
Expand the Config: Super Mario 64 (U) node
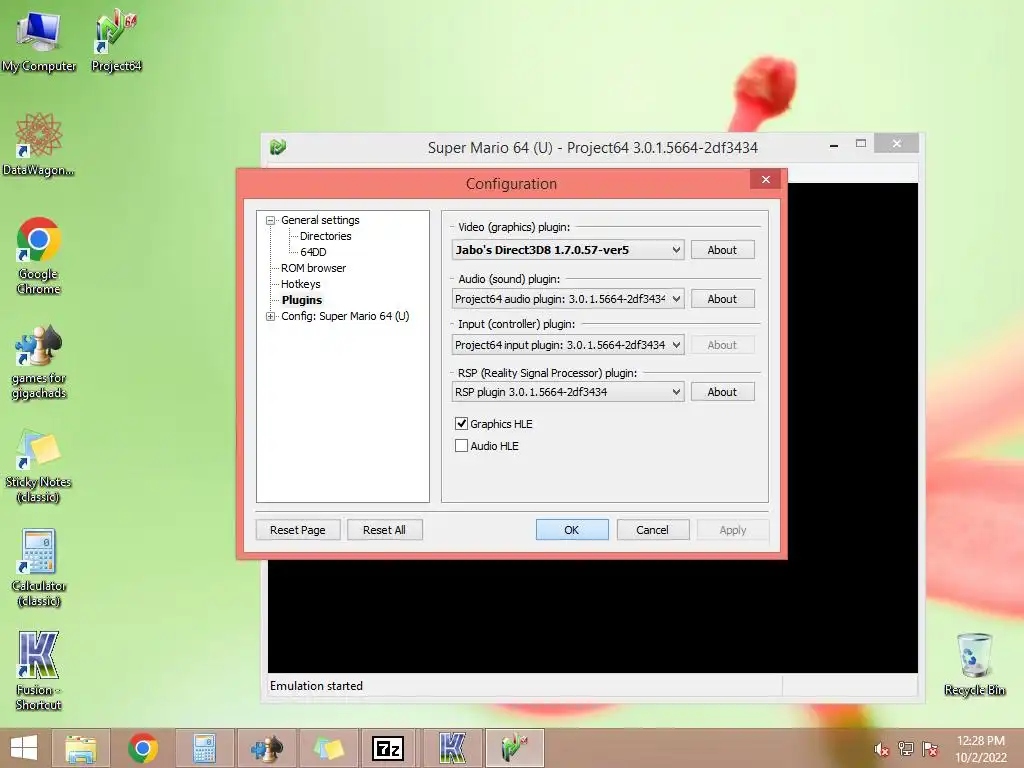point(270,316)
